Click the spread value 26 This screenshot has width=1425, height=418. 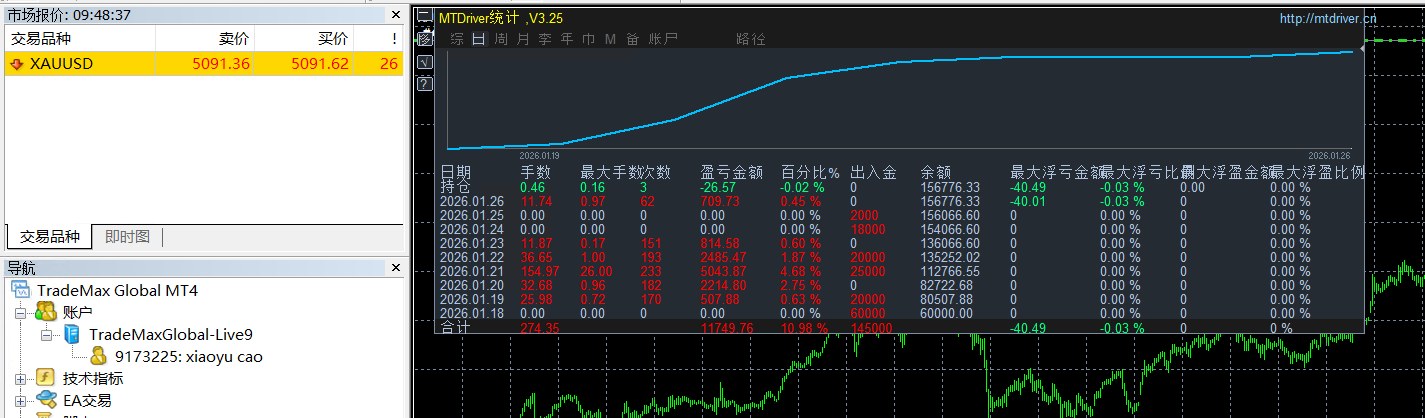389,64
